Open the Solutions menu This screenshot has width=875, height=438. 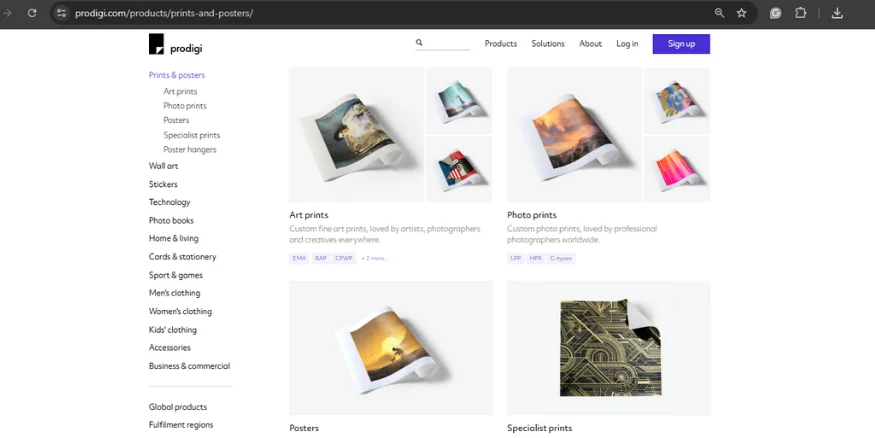(548, 44)
